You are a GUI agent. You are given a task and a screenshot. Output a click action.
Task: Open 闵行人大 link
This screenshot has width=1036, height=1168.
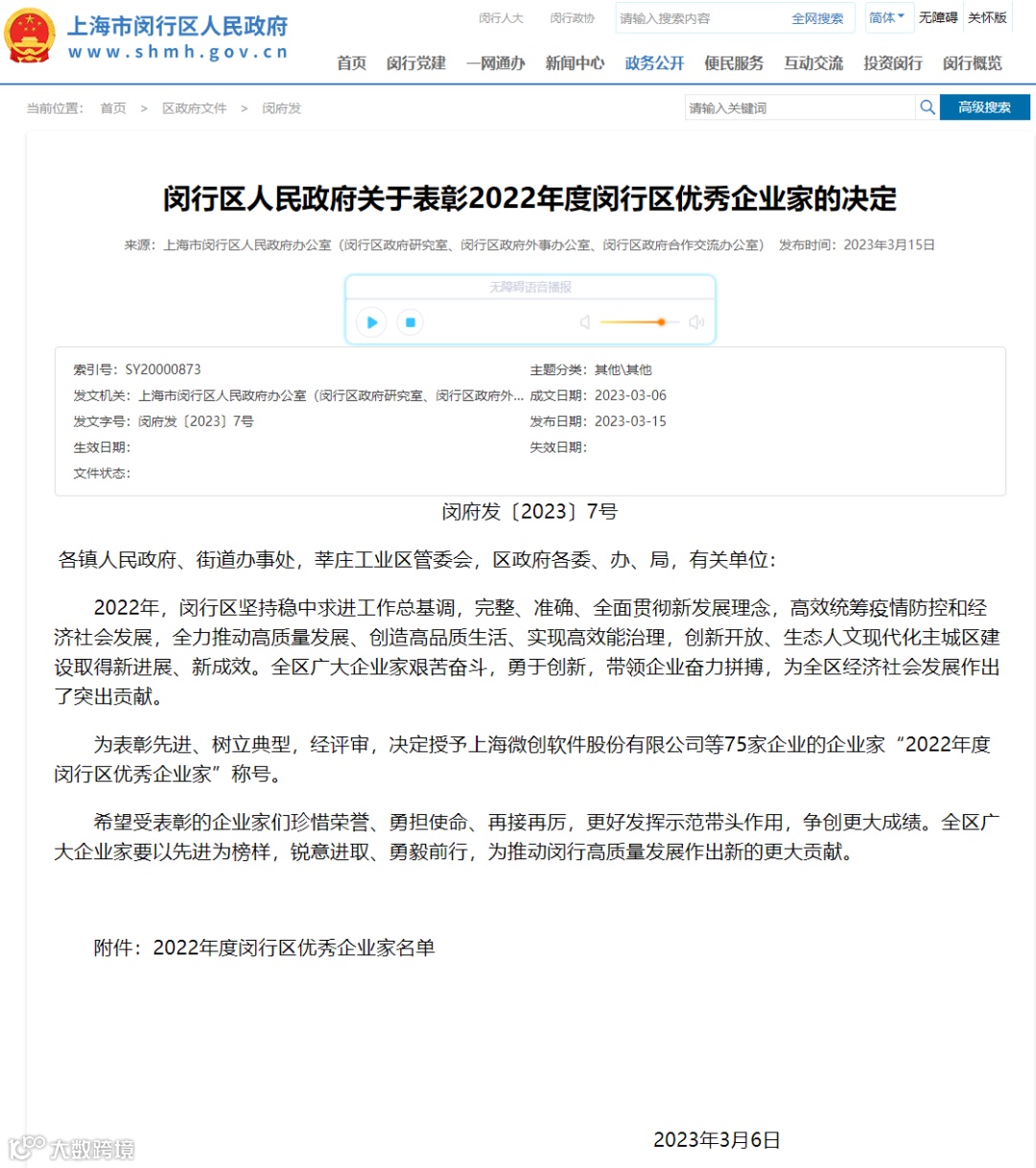click(501, 18)
